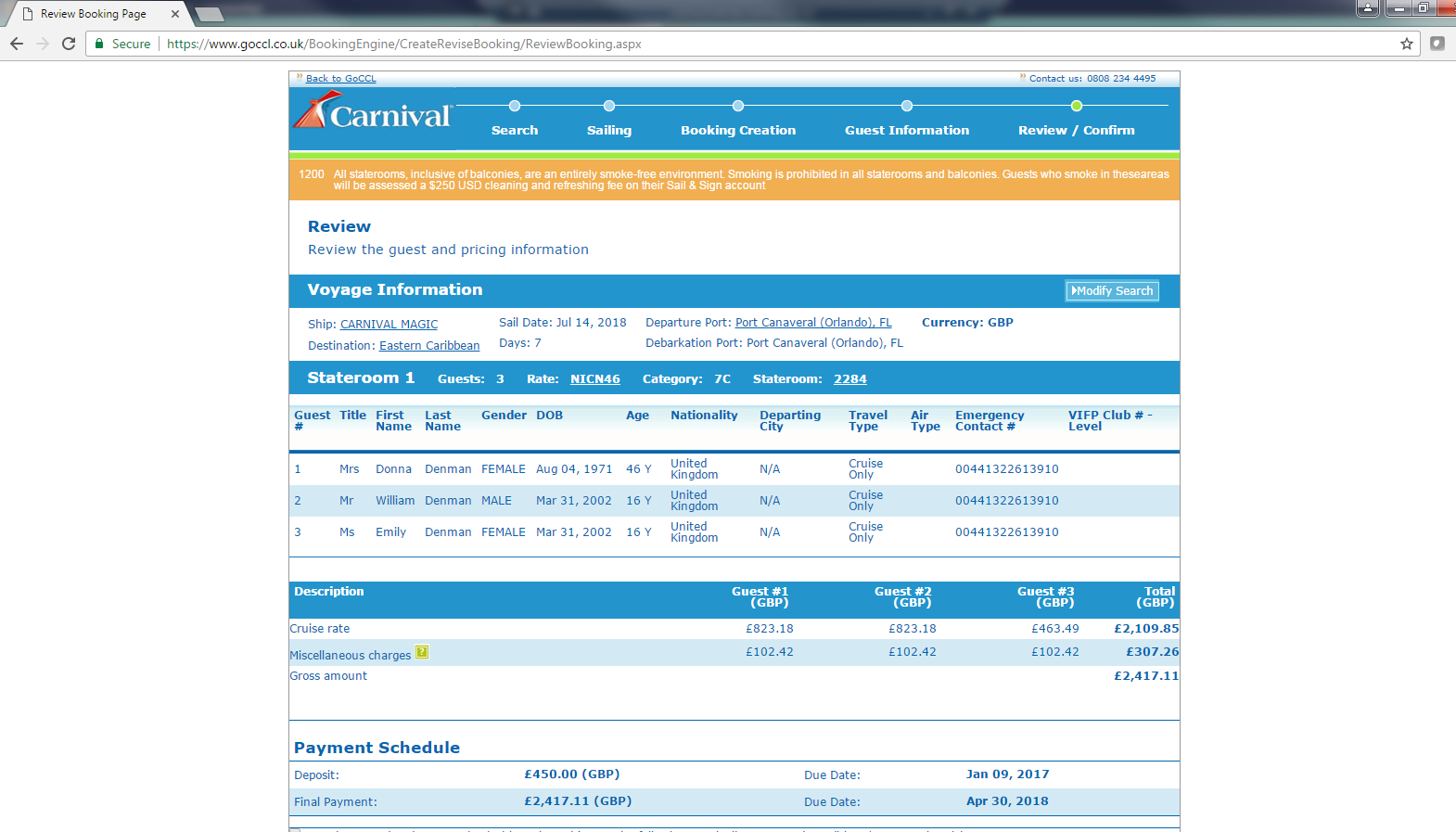This screenshot has height=832, width=1456.
Task: Follow the Back to GoCCL link
Action: pyautogui.click(x=341, y=79)
